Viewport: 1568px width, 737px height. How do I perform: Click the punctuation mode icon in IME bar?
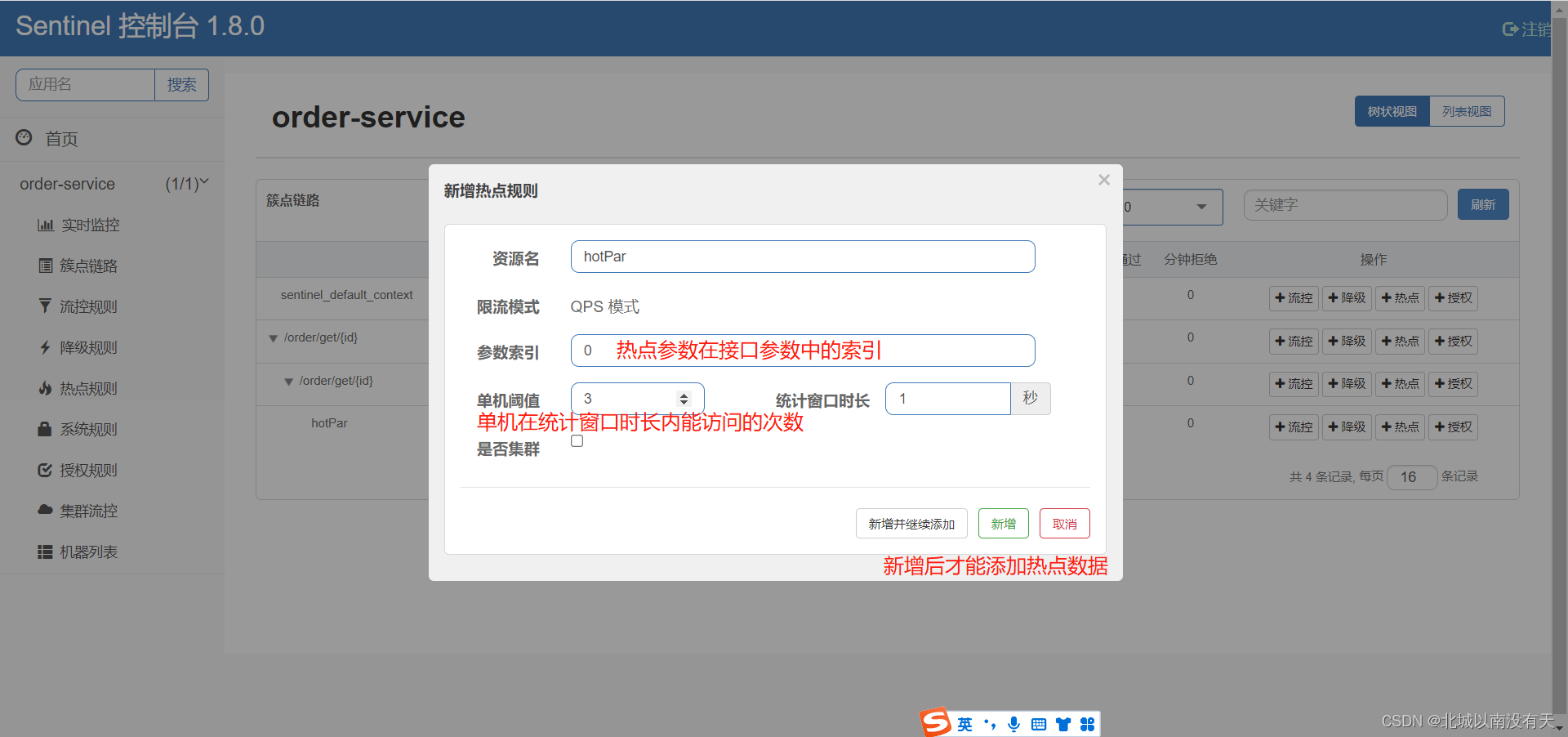pos(990,724)
